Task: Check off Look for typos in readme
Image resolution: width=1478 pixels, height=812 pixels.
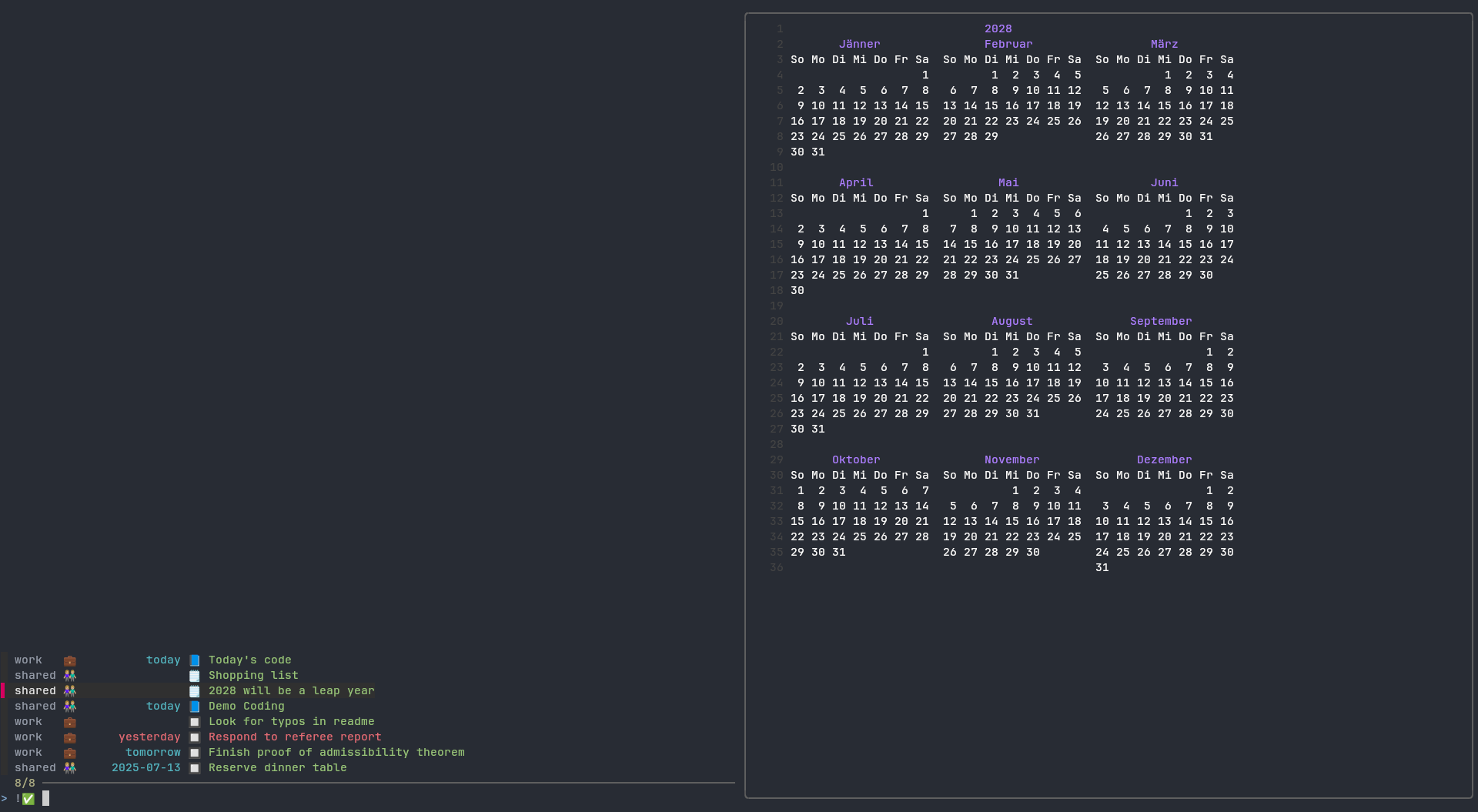Action: (195, 722)
